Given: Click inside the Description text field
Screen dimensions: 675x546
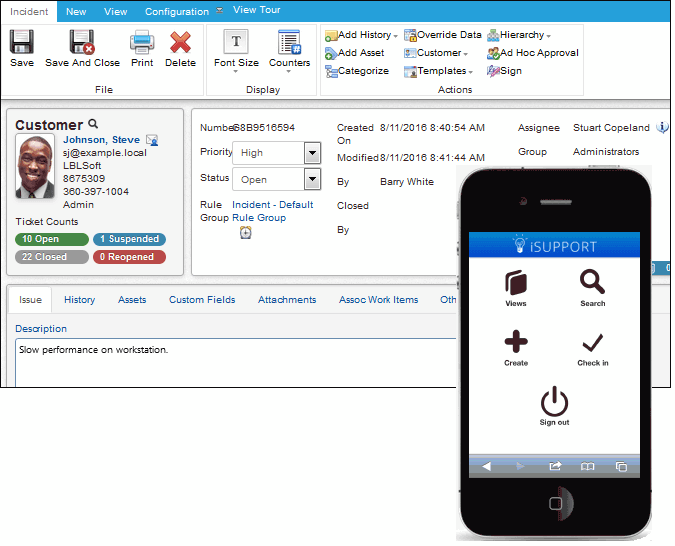Looking at the screenshot, I should coord(236,363).
